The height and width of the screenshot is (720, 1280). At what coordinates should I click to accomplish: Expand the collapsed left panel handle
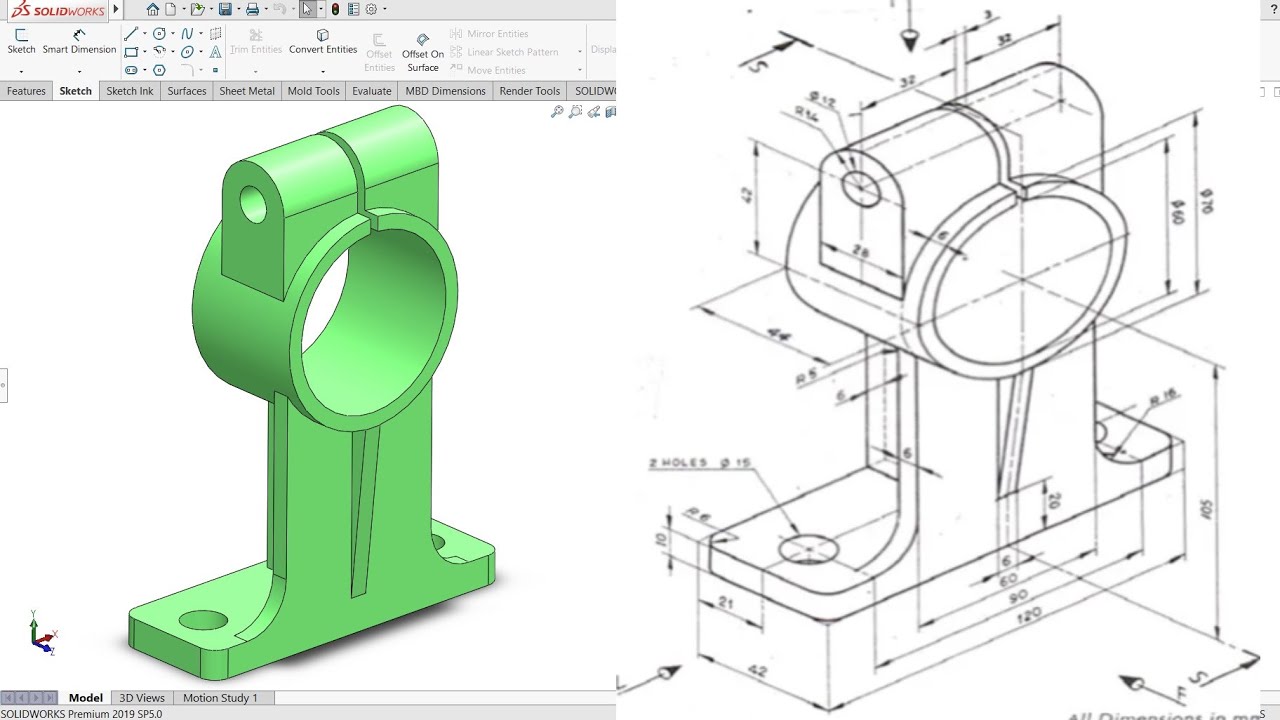pos(3,384)
